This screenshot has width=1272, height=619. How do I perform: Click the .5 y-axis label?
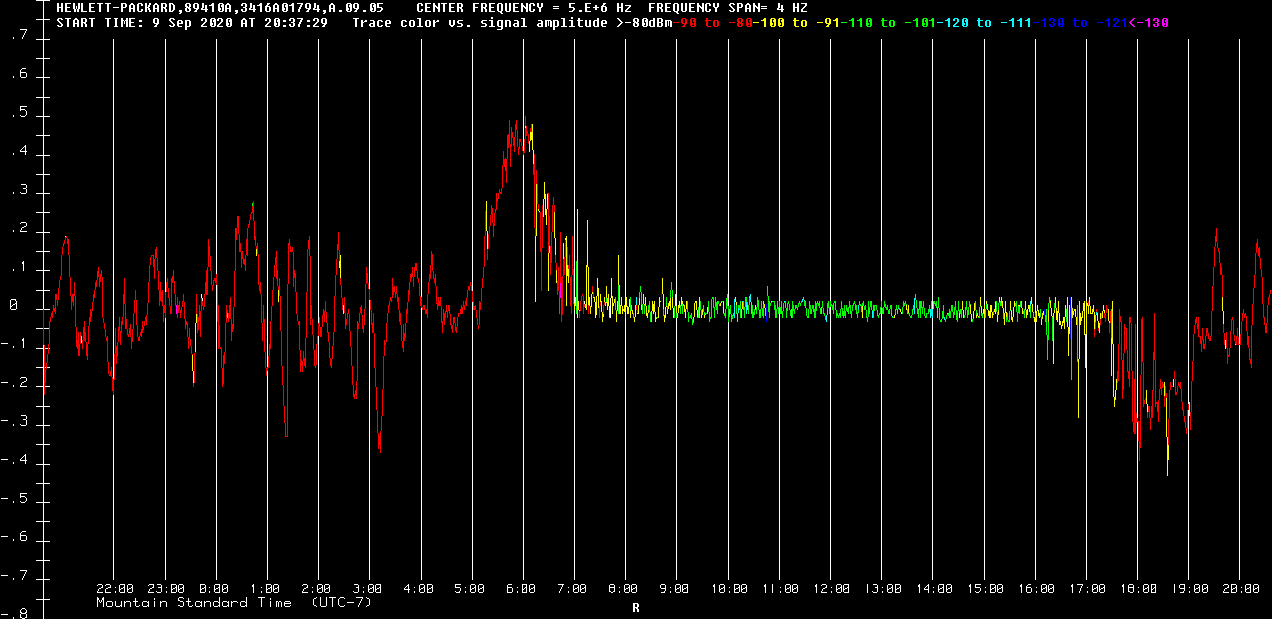pos(19,113)
